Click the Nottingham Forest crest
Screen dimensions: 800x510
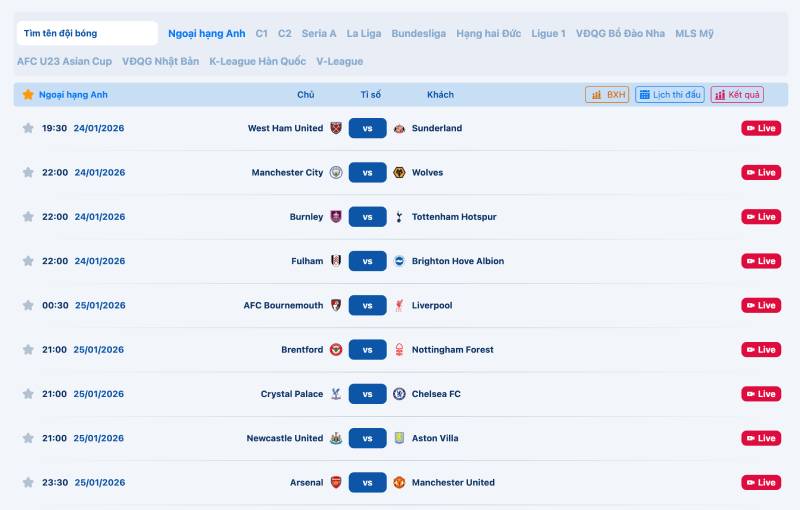[399, 349]
